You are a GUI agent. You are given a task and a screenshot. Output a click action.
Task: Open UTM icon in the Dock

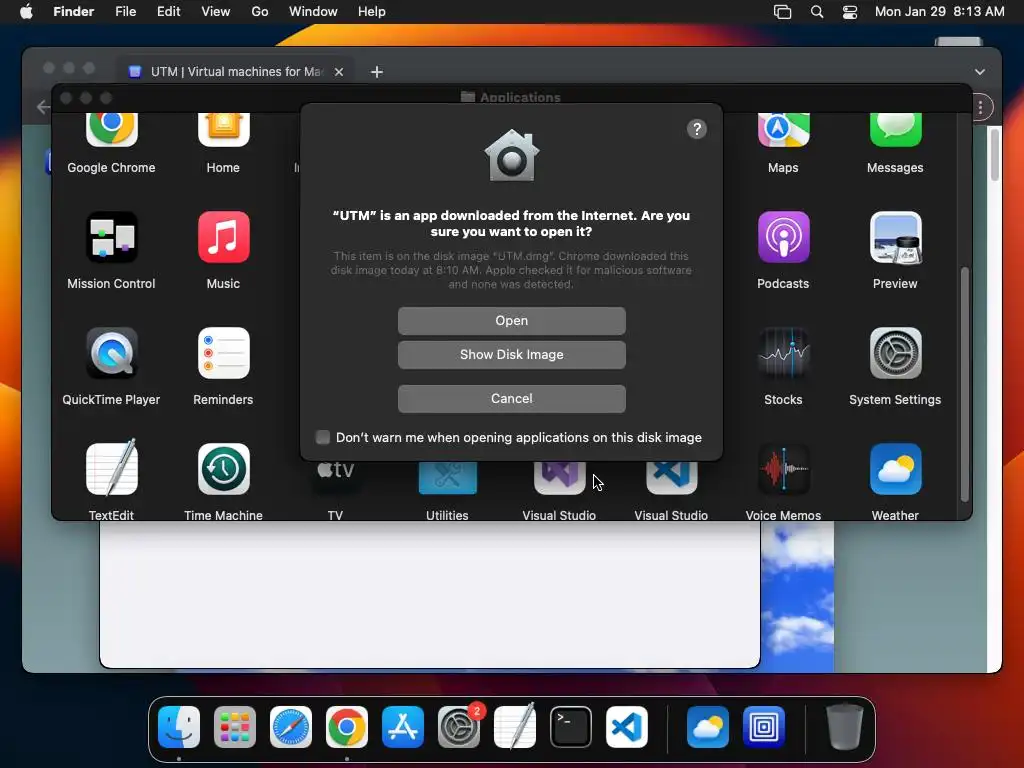(763, 727)
